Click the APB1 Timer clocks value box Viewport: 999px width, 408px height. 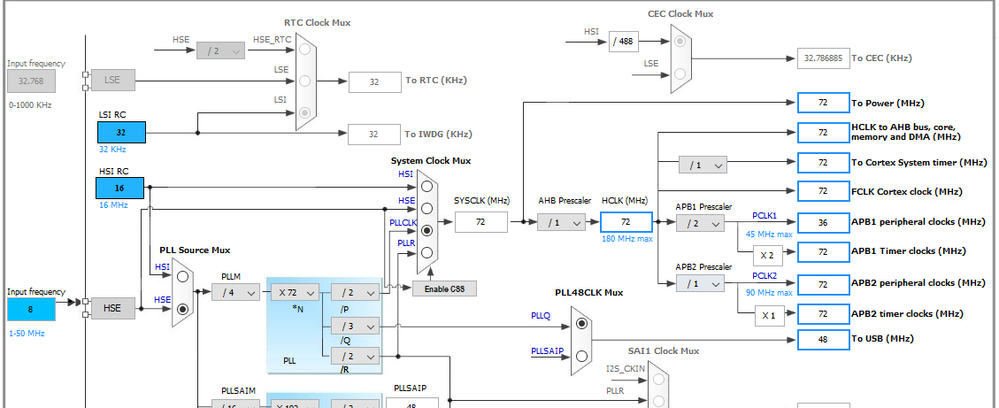[823, 252]
